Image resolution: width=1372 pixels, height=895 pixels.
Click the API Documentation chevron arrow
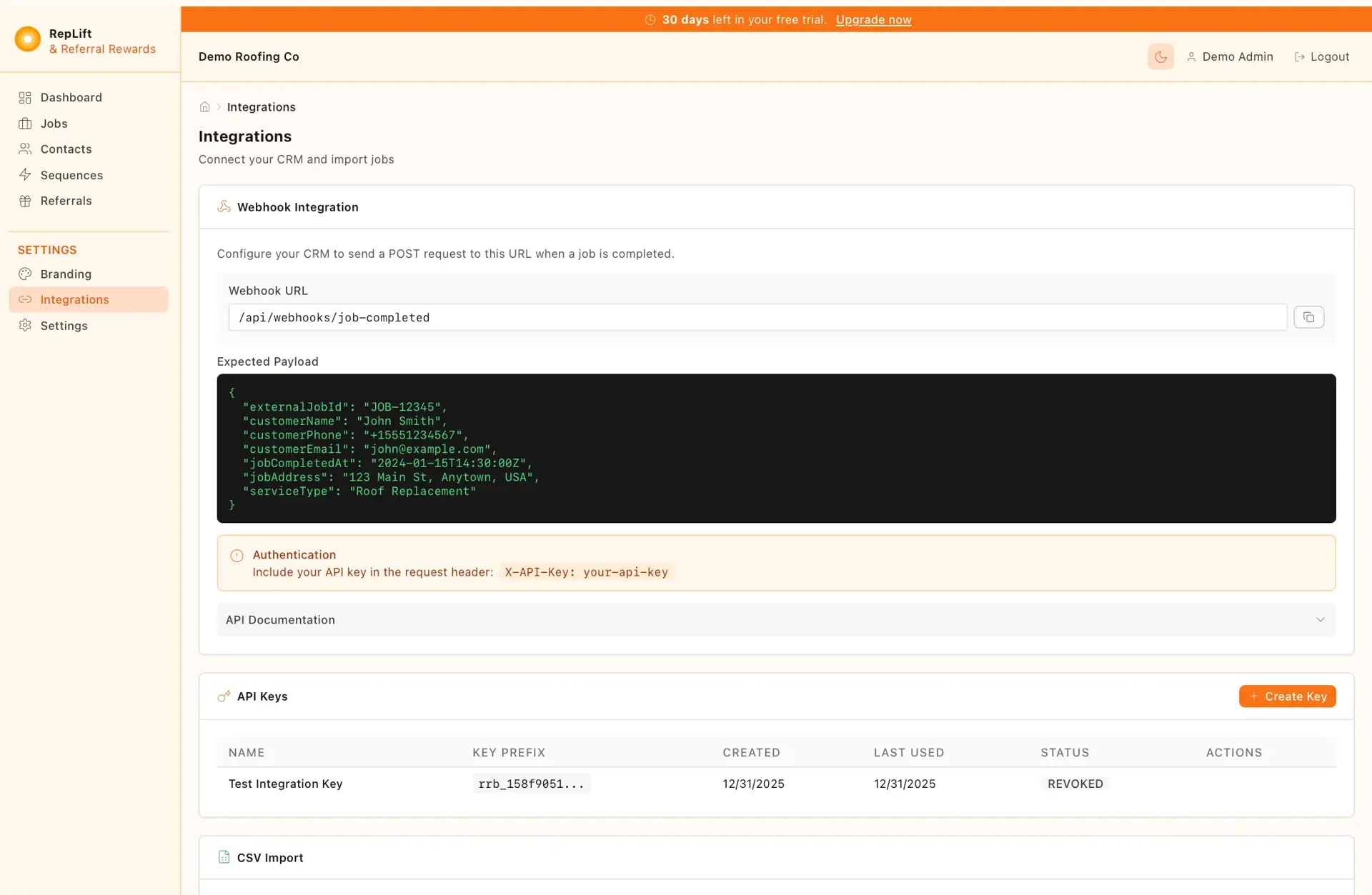point(1320,620)
